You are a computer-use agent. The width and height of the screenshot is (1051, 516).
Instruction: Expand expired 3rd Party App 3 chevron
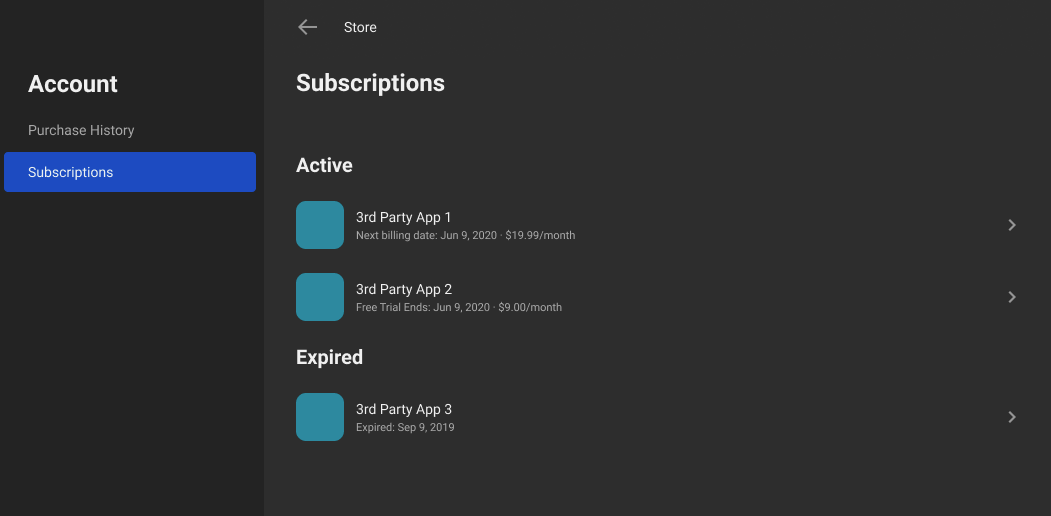[1012, 417]
